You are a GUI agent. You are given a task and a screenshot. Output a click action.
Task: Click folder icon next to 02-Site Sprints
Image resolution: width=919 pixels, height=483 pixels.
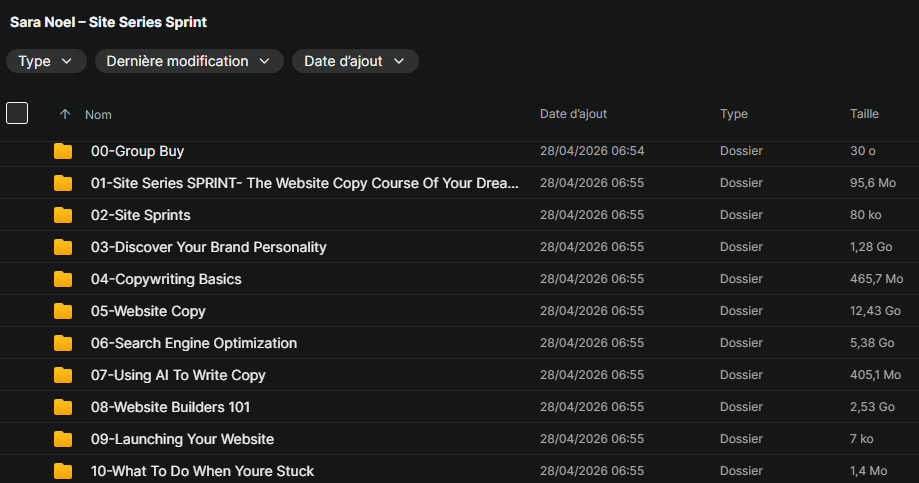click(x=63, y=215)
